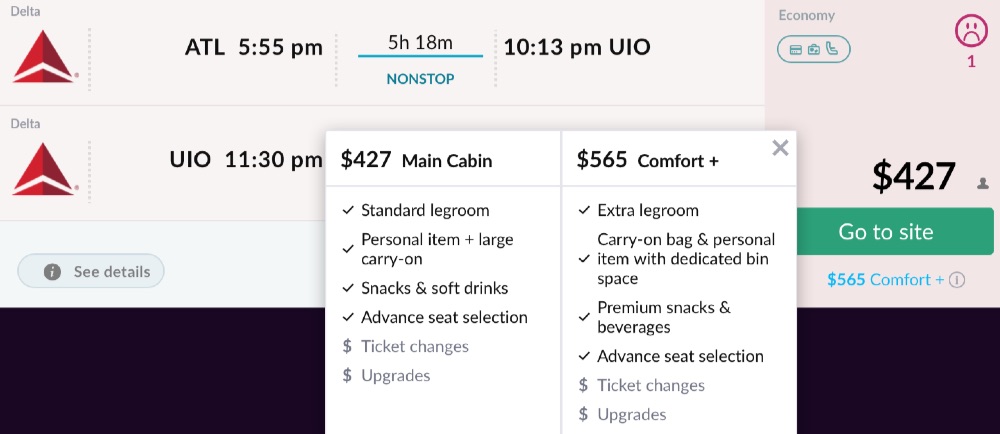Open the $565 Comfort + fare link
The height and width of the screenshot is (434, 1000).
point(885,280)
